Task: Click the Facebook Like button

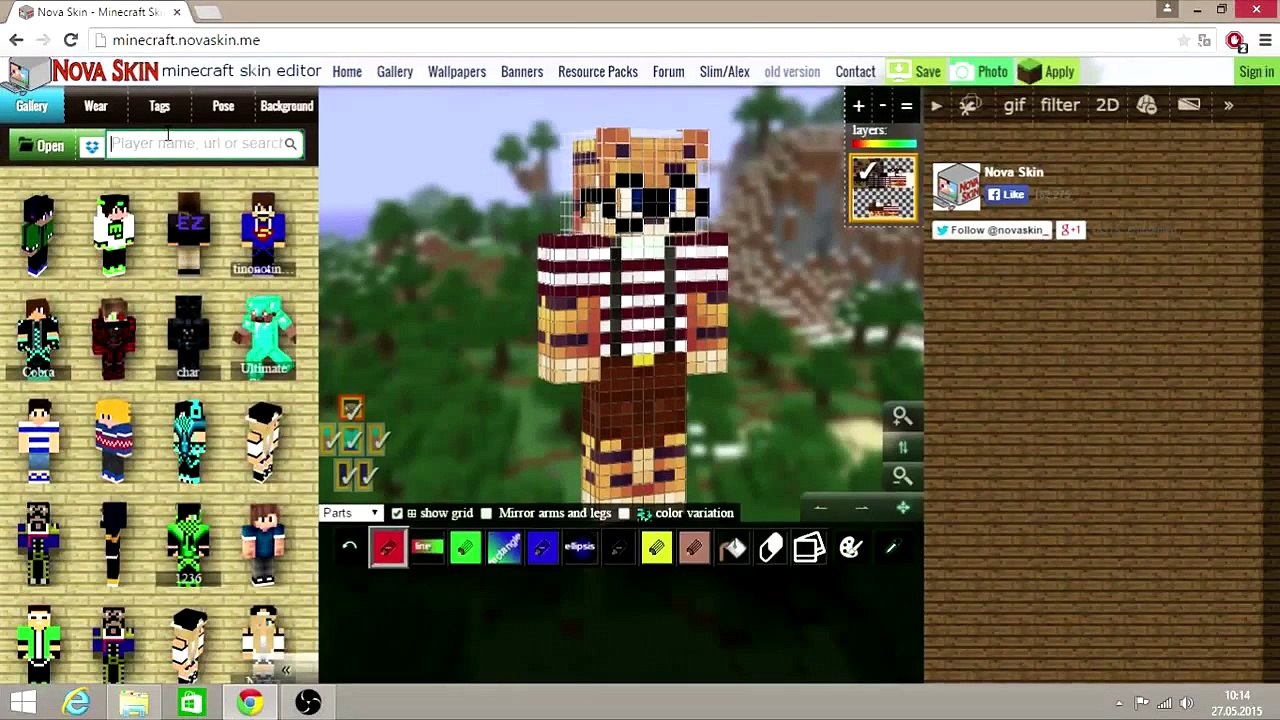Action: [x=1008, y=195]
